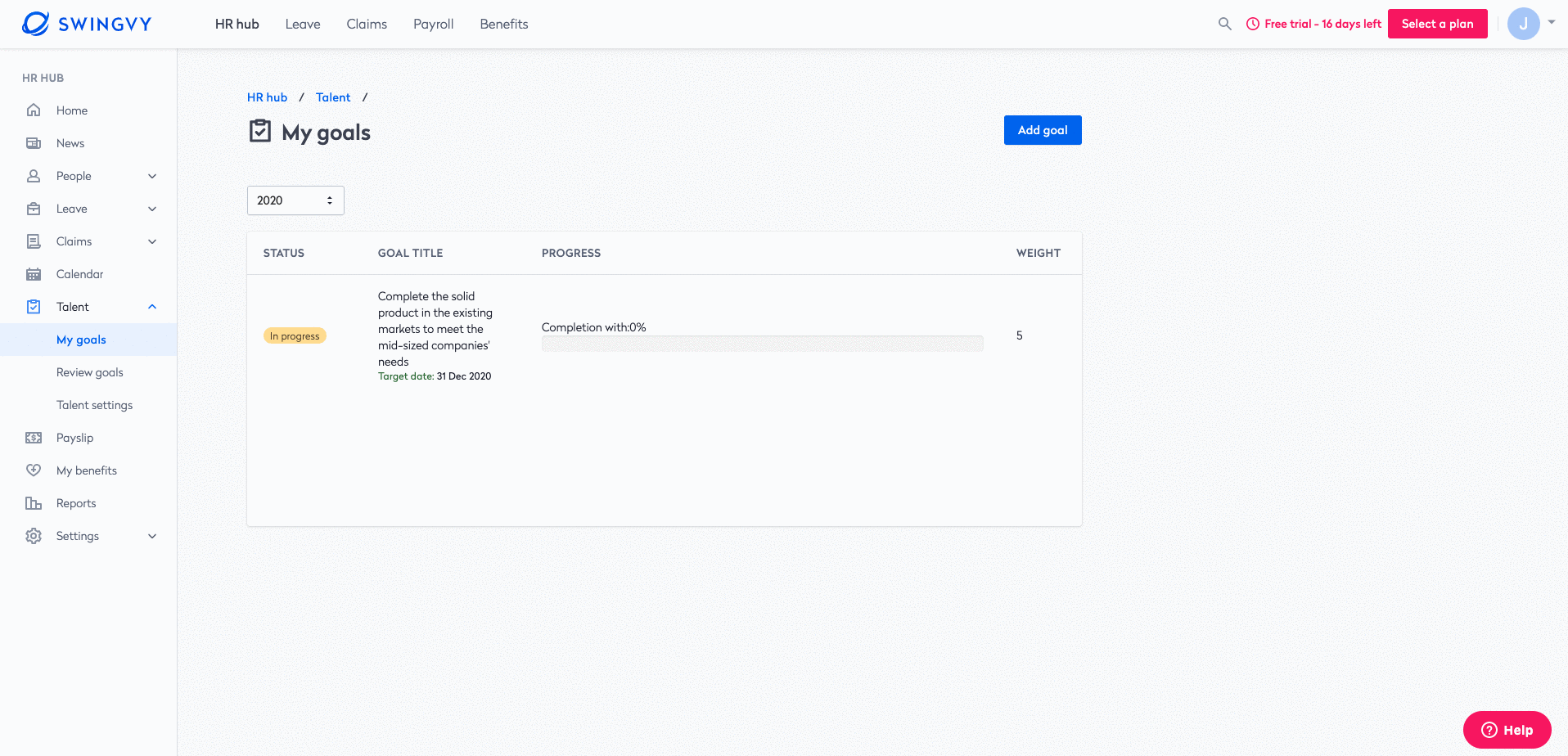Open the user avatar J
The height and width of the screenshot is (756, 1568).
pos(1524,24)
